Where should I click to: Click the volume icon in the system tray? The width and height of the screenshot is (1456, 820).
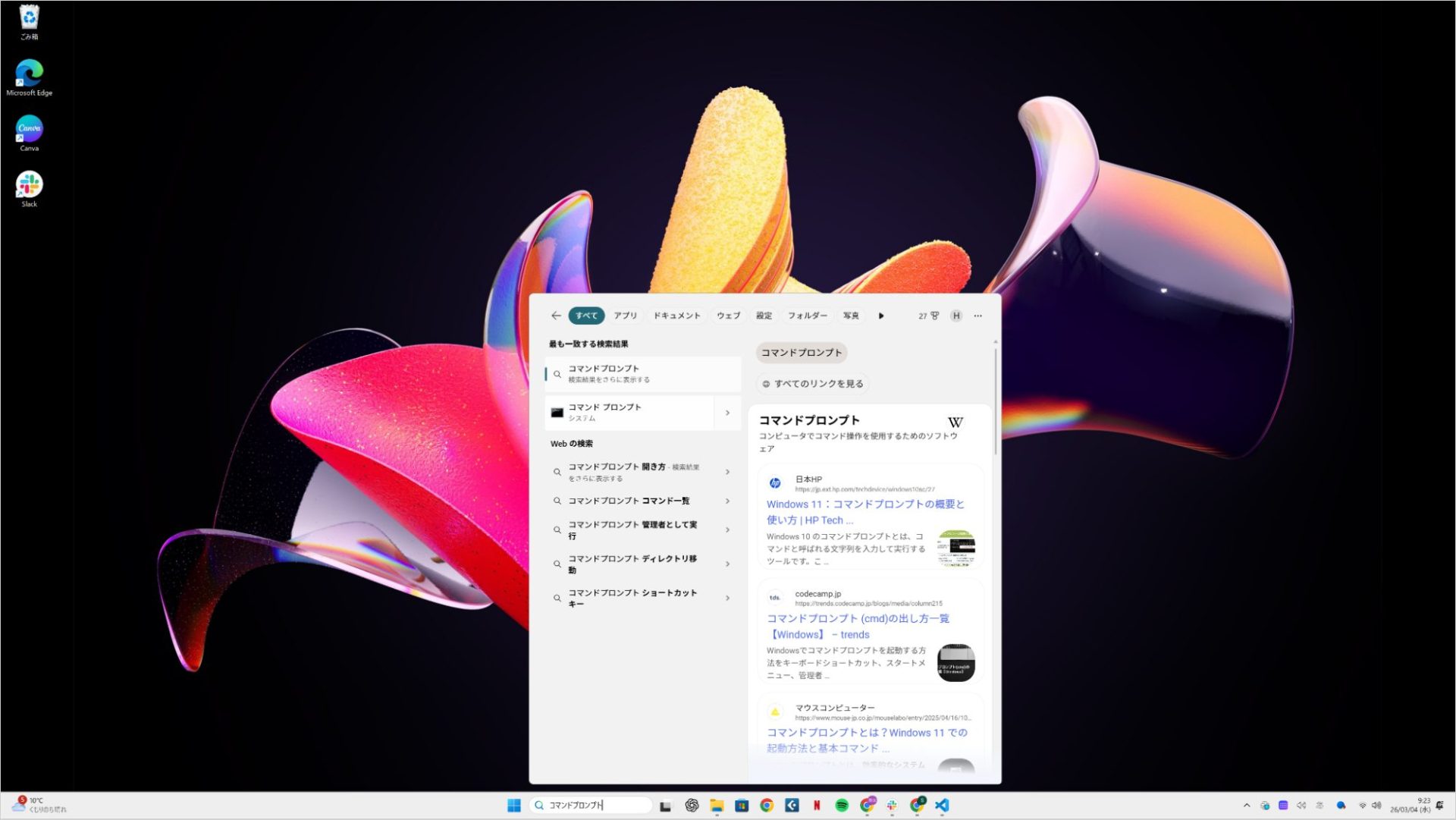click(x=1376, y=806)
